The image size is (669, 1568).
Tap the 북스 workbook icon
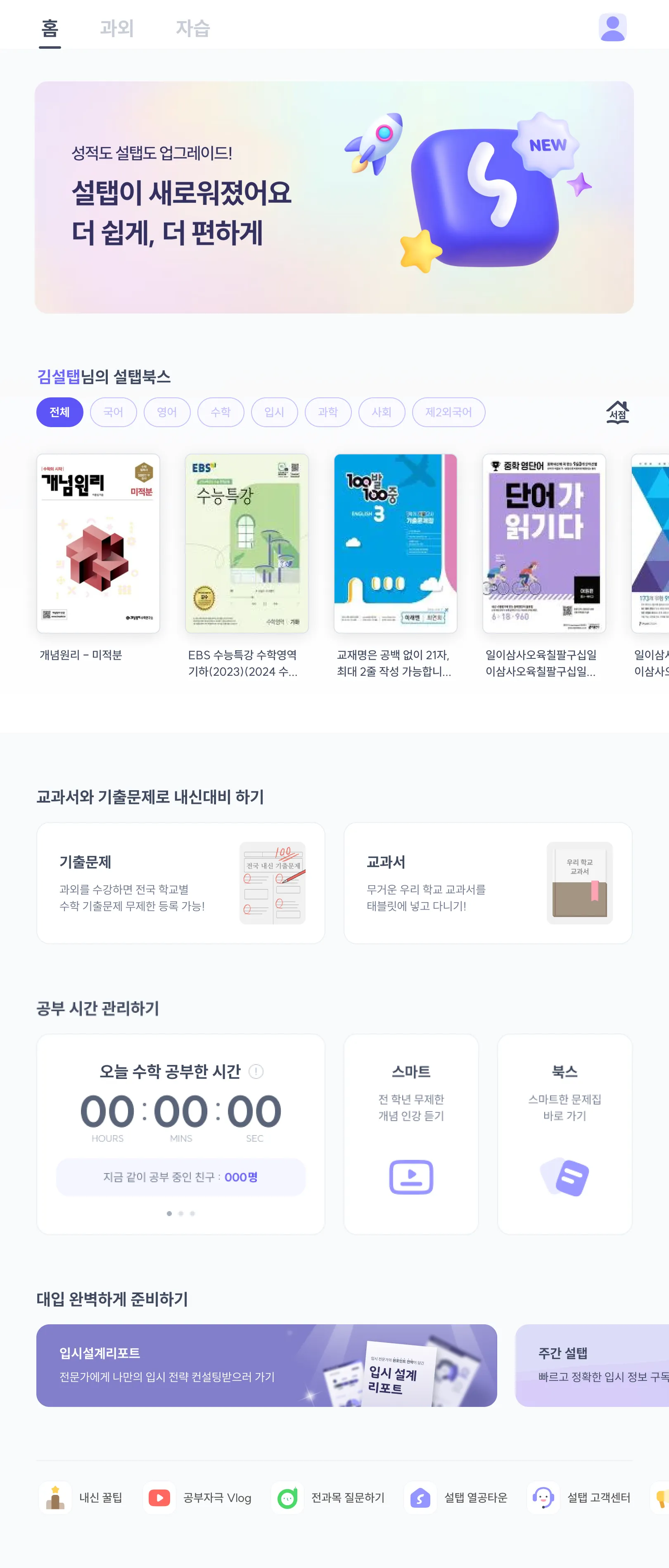pyautogui.click(x=564, y=1176)
